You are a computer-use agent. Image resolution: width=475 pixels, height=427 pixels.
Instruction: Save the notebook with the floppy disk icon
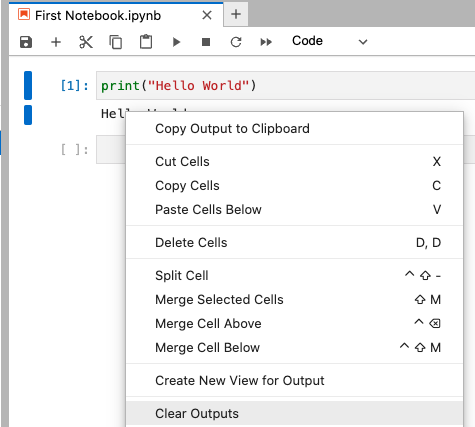click(26, 42)
